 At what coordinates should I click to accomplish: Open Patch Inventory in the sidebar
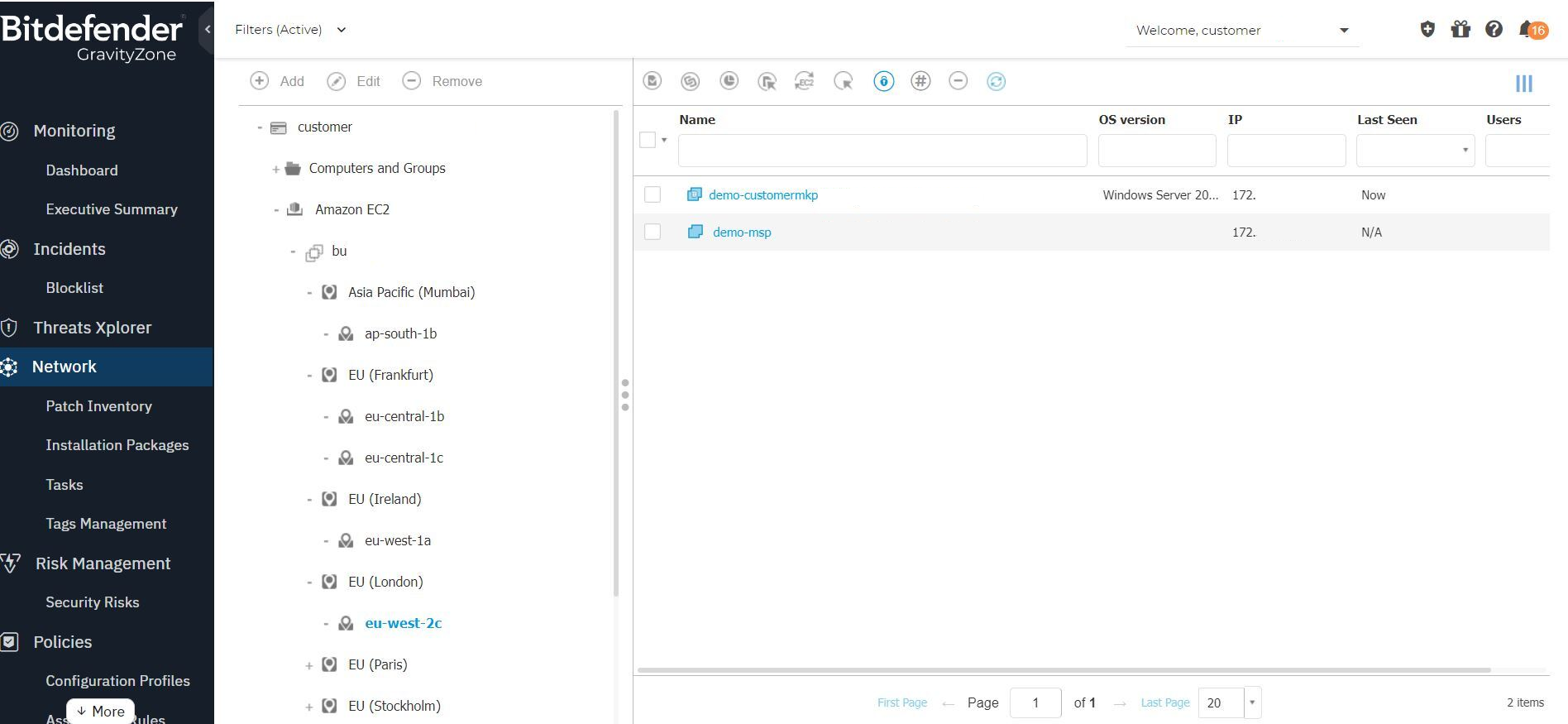(x=98, y=406)
